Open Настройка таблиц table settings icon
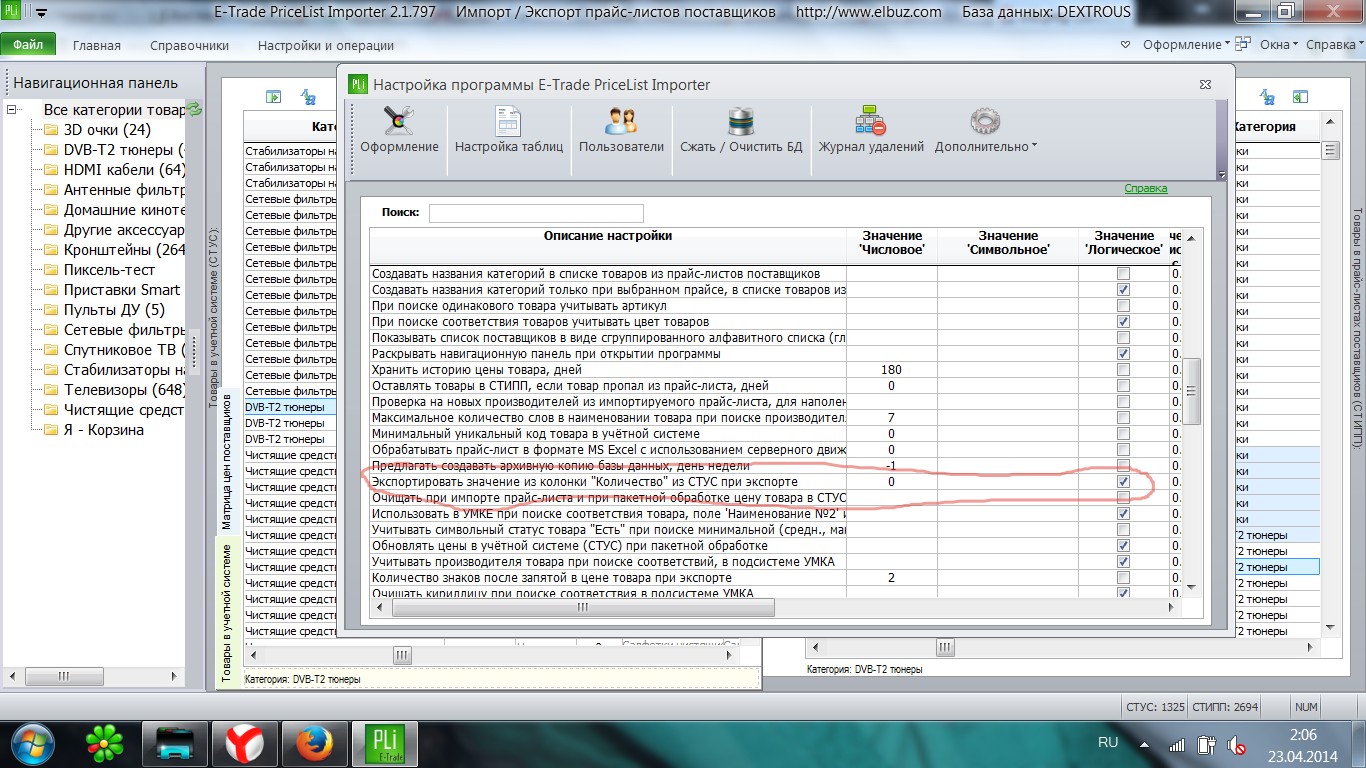The width and height of the screenshot is (1366, 768). pos(509,121)
